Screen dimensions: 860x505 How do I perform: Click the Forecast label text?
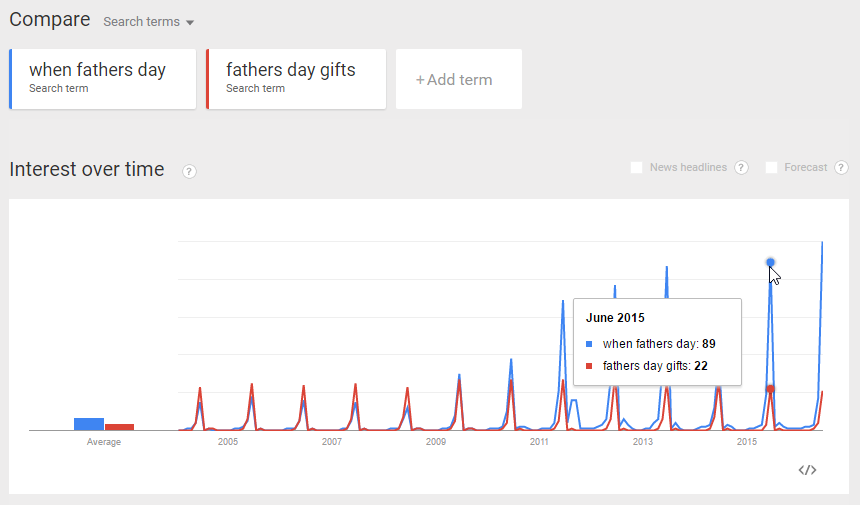[806, 167]
